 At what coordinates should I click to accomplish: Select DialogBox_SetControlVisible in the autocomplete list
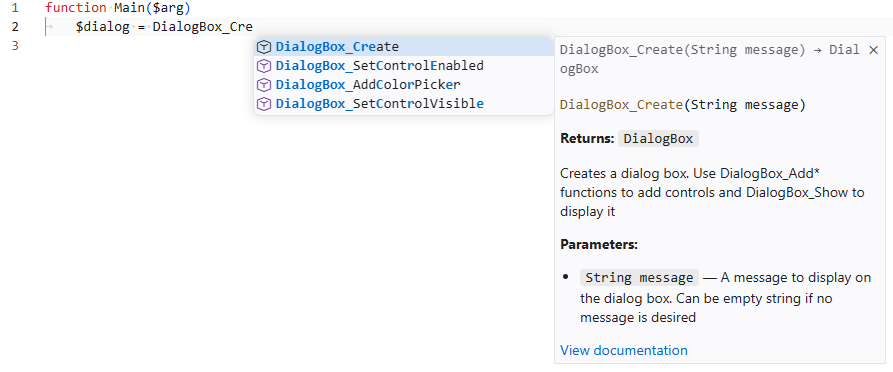[403, 104]
